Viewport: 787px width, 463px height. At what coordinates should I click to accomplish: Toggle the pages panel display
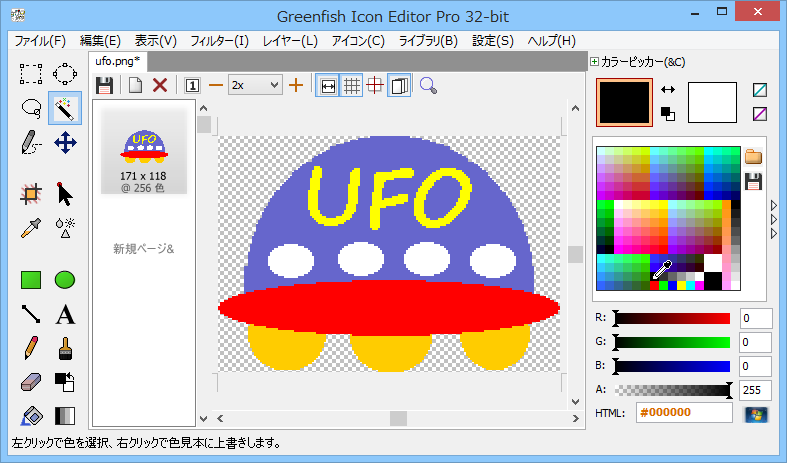point(399,85)
